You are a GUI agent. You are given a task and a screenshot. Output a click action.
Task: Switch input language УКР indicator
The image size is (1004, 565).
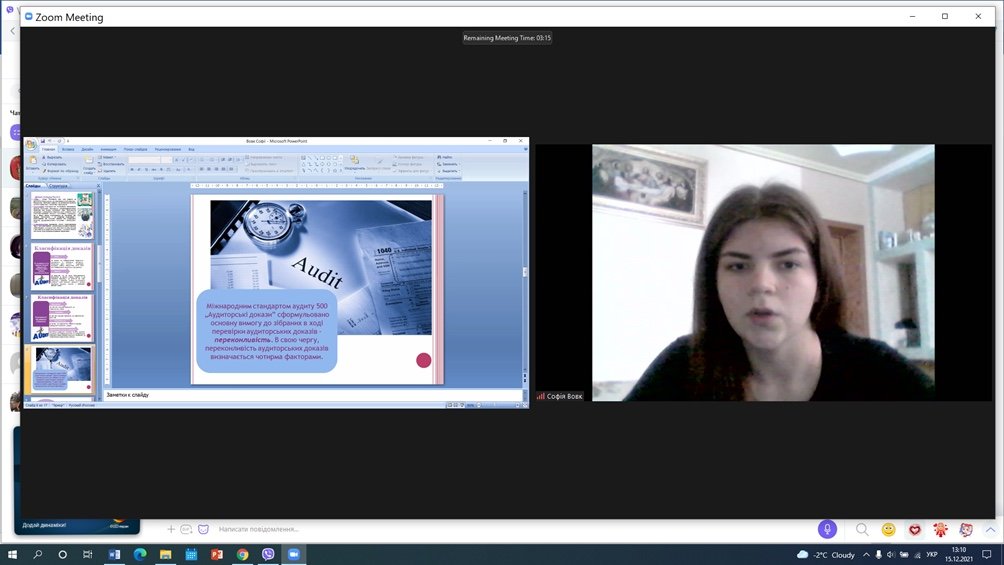[932, 555]
